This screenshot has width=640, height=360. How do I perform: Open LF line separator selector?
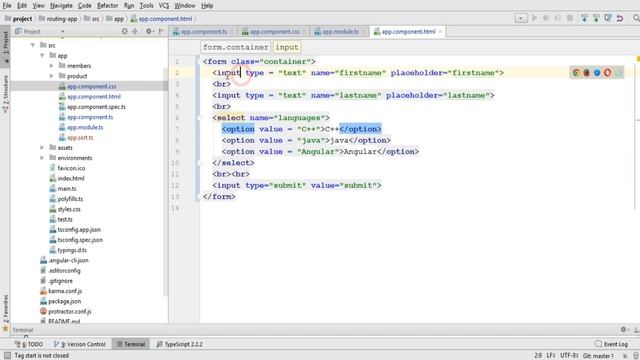click(551, 356)
